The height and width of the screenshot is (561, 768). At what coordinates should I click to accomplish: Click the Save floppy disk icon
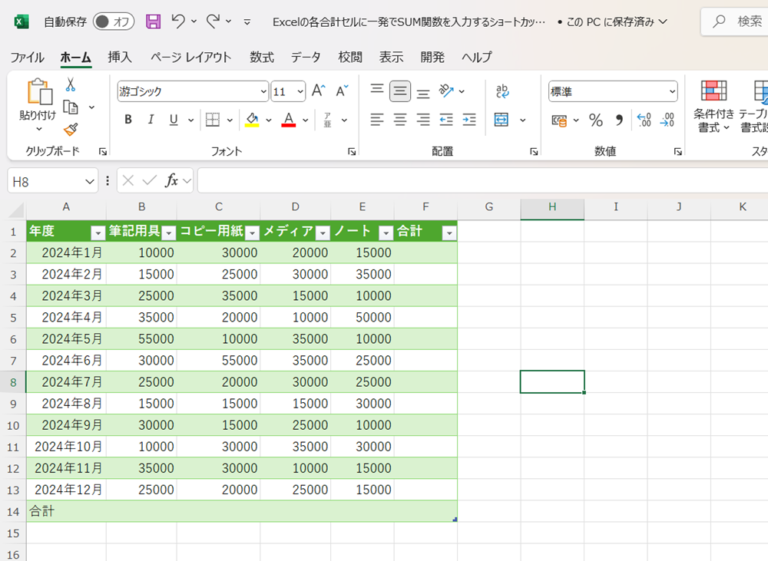coord(153,22)
